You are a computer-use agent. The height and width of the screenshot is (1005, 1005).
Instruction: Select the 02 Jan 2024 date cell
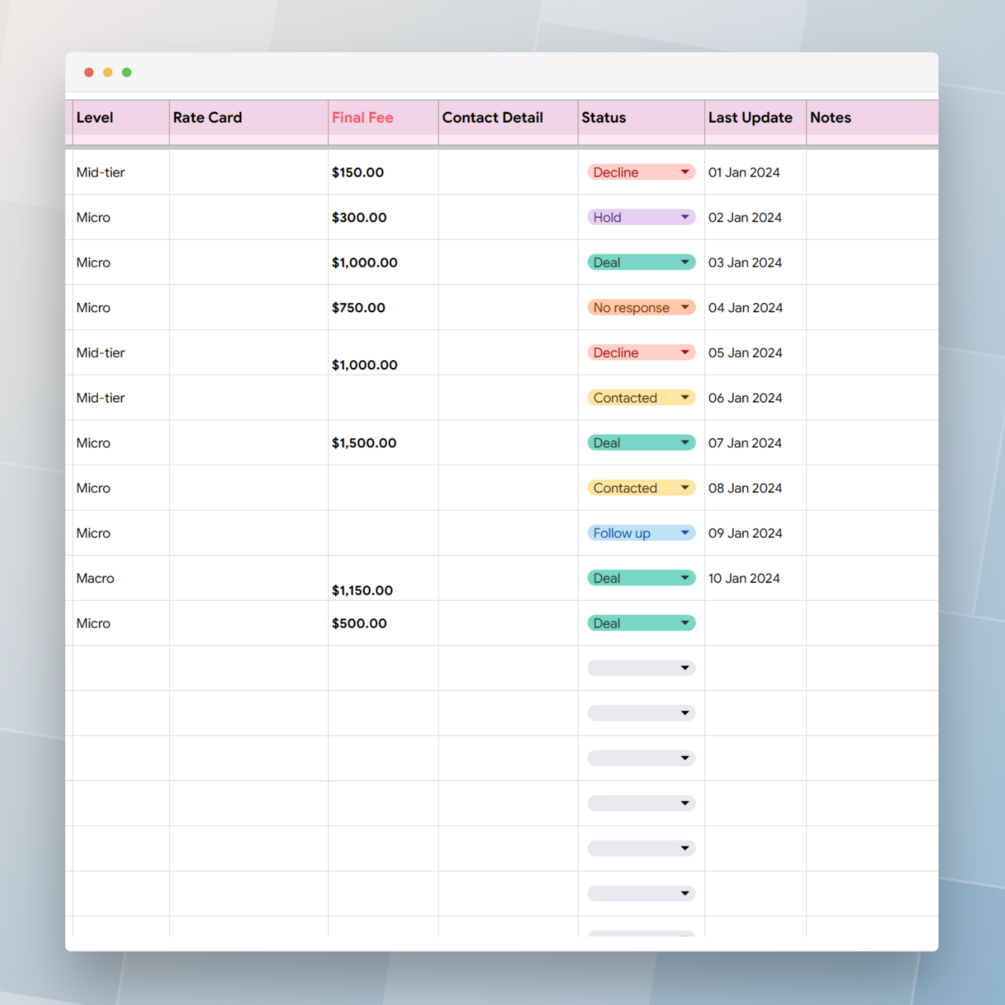[x=756, y=217]
